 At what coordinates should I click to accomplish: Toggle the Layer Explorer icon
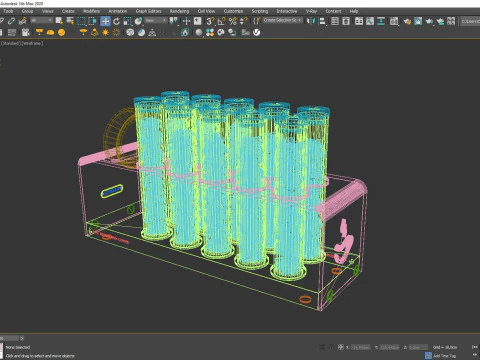(x=346, y=21)
